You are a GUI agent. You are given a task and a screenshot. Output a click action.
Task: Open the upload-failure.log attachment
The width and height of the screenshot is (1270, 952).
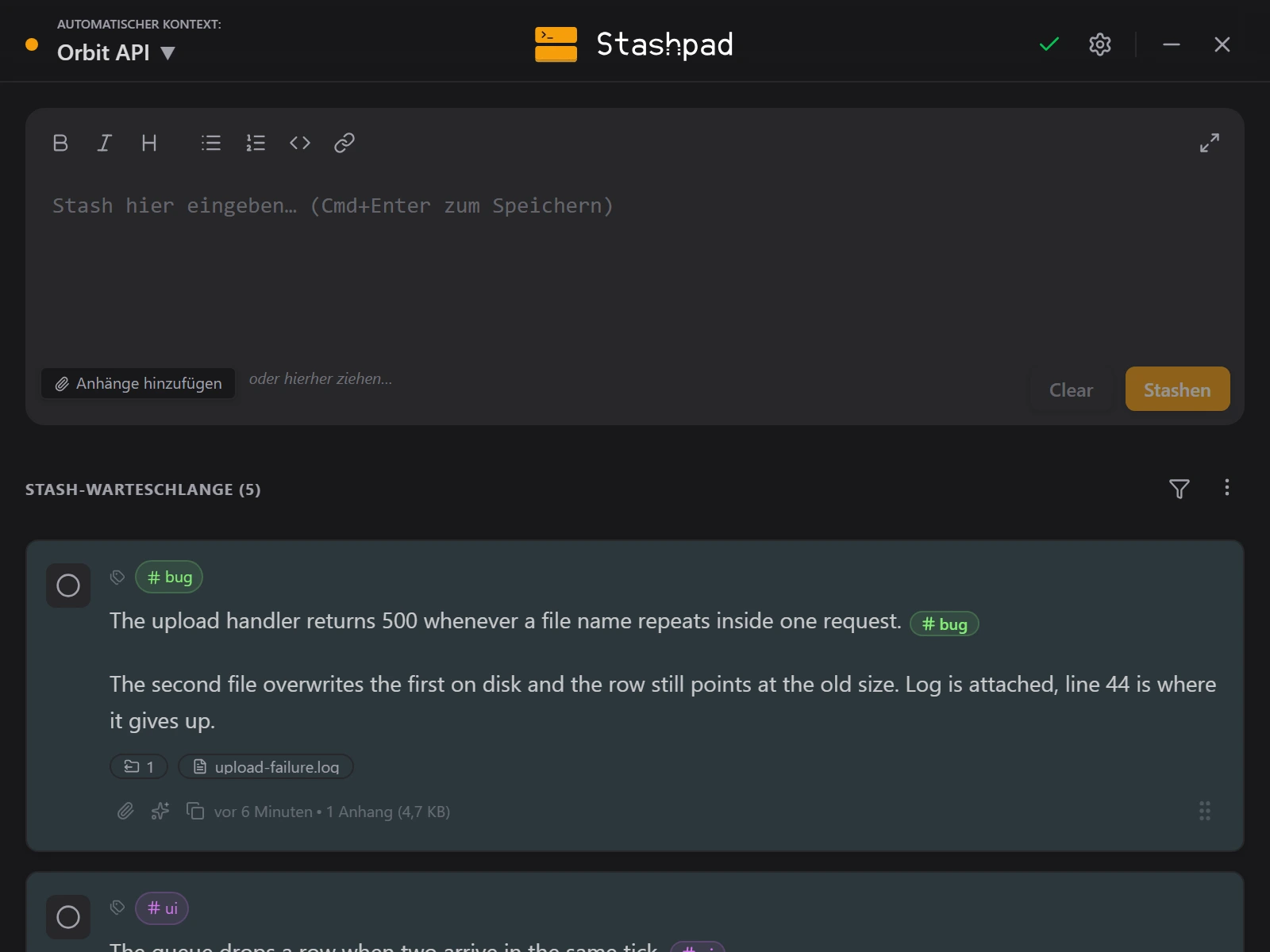tap(266, 766)
